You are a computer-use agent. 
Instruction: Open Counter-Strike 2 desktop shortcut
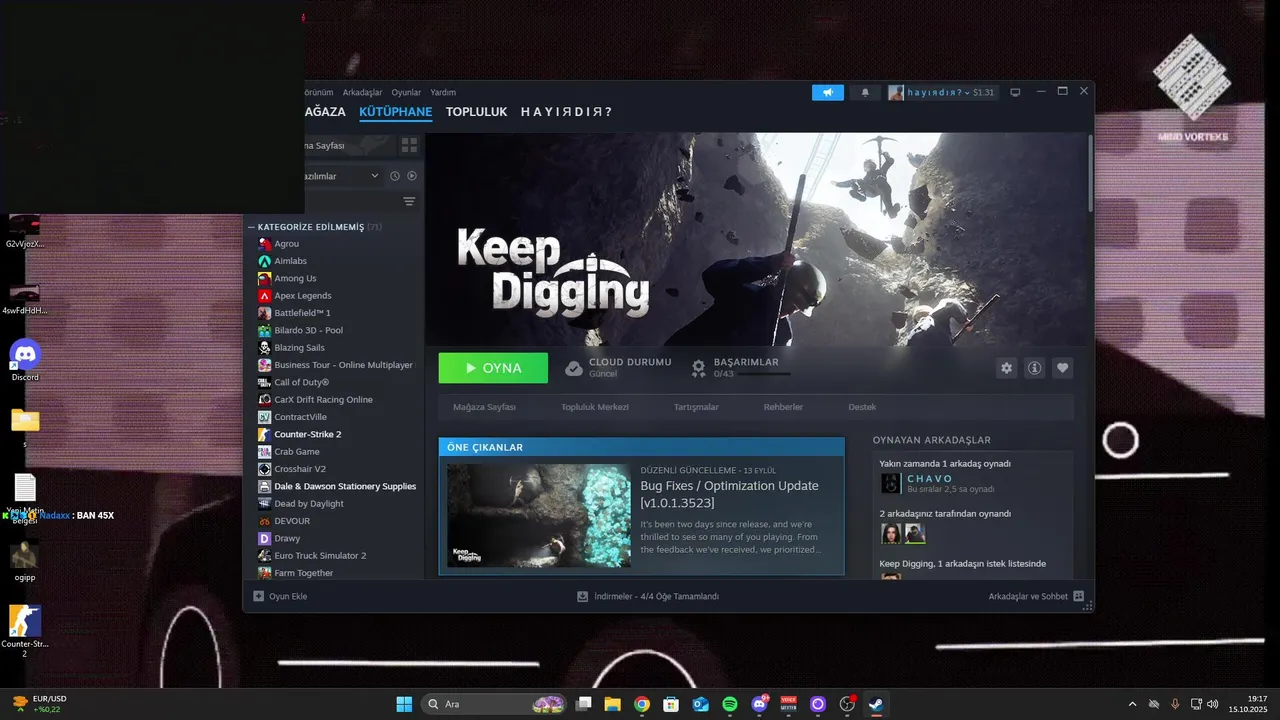pyautogui.click(x=25, y=630)
